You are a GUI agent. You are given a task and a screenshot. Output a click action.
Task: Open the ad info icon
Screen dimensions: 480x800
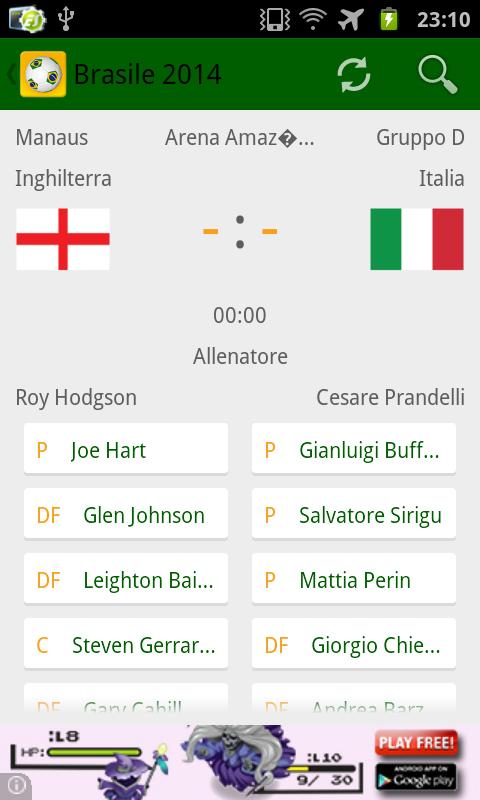16,785
